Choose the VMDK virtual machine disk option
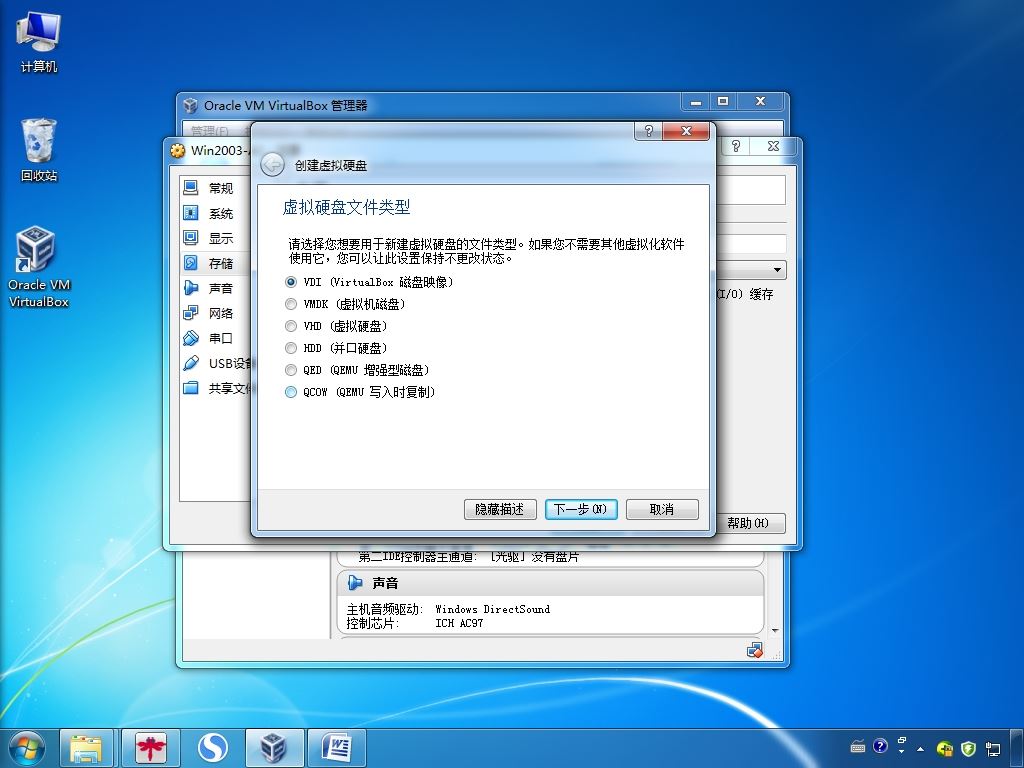1024x768 pixels. pyautogui.click(x=345, y=304)
